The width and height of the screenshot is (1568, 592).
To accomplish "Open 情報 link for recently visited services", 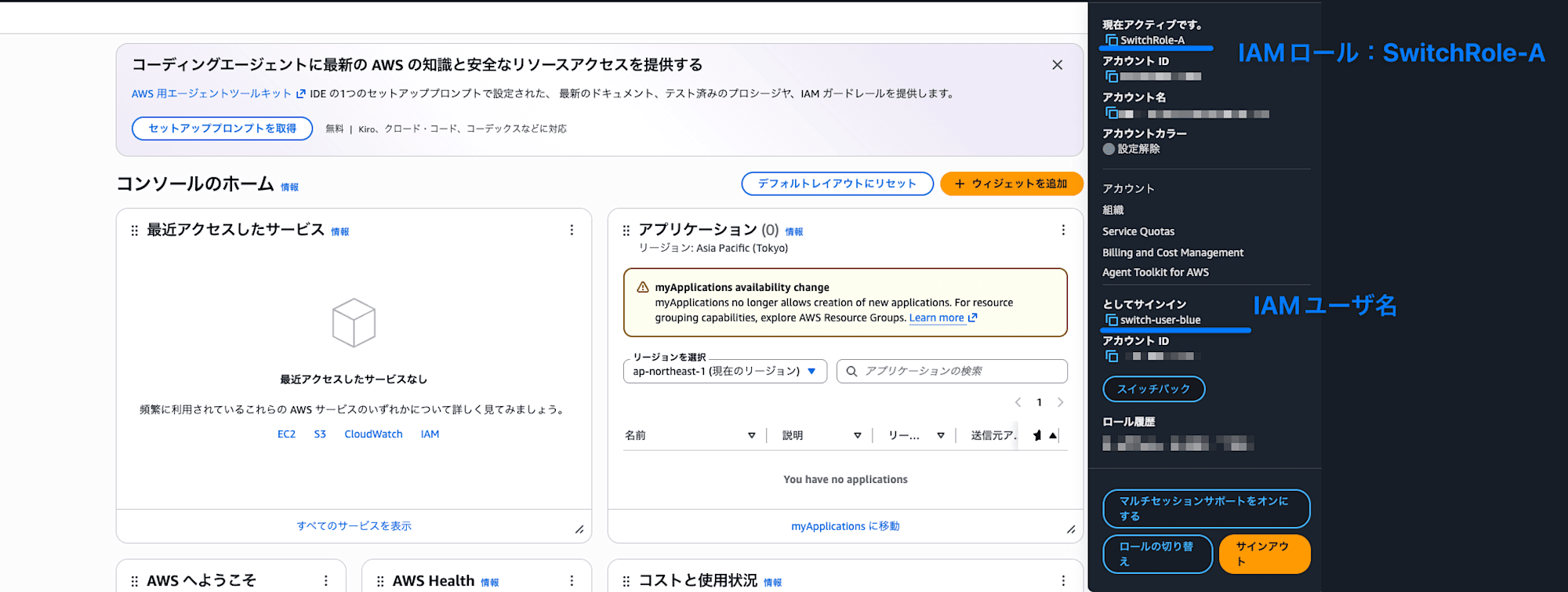I will coord(339,232).
